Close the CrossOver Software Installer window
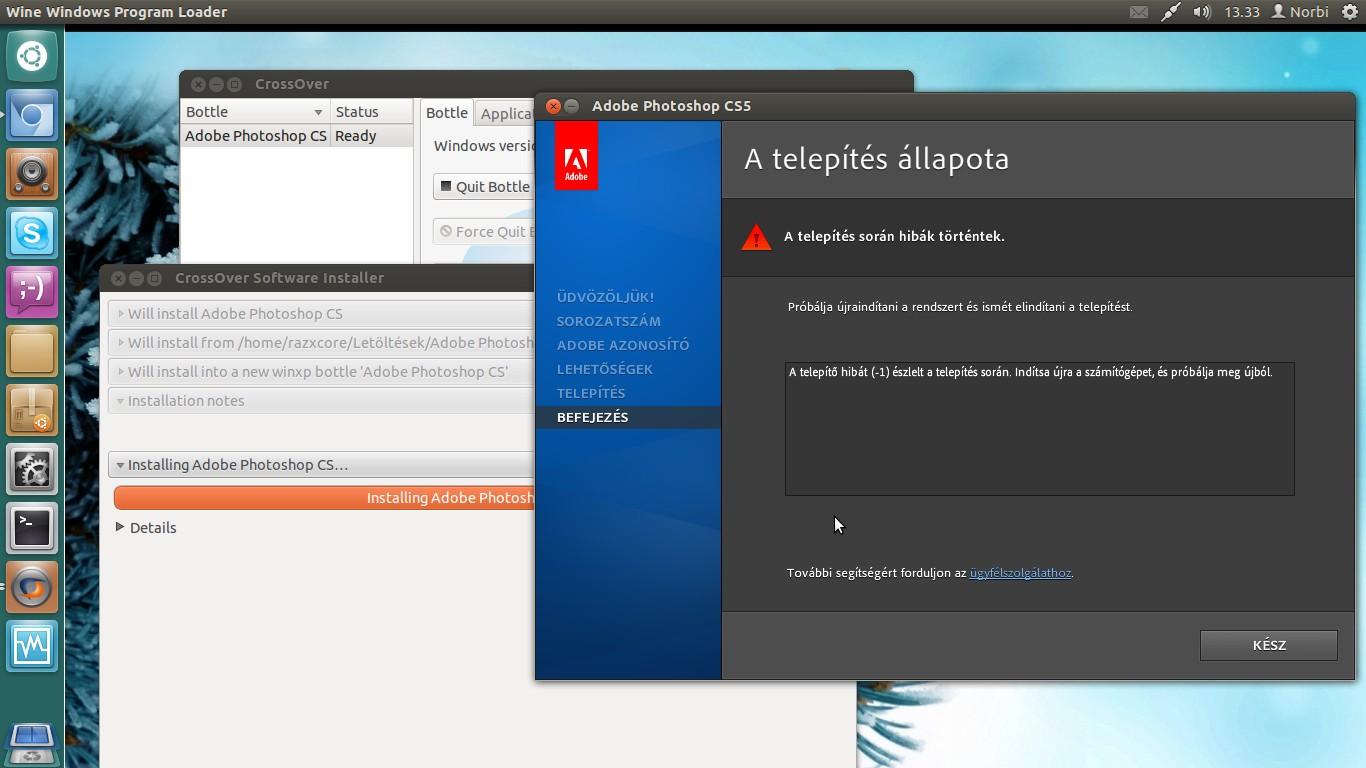This screenshot has width=1366, height=768. (x=118, y=278)
